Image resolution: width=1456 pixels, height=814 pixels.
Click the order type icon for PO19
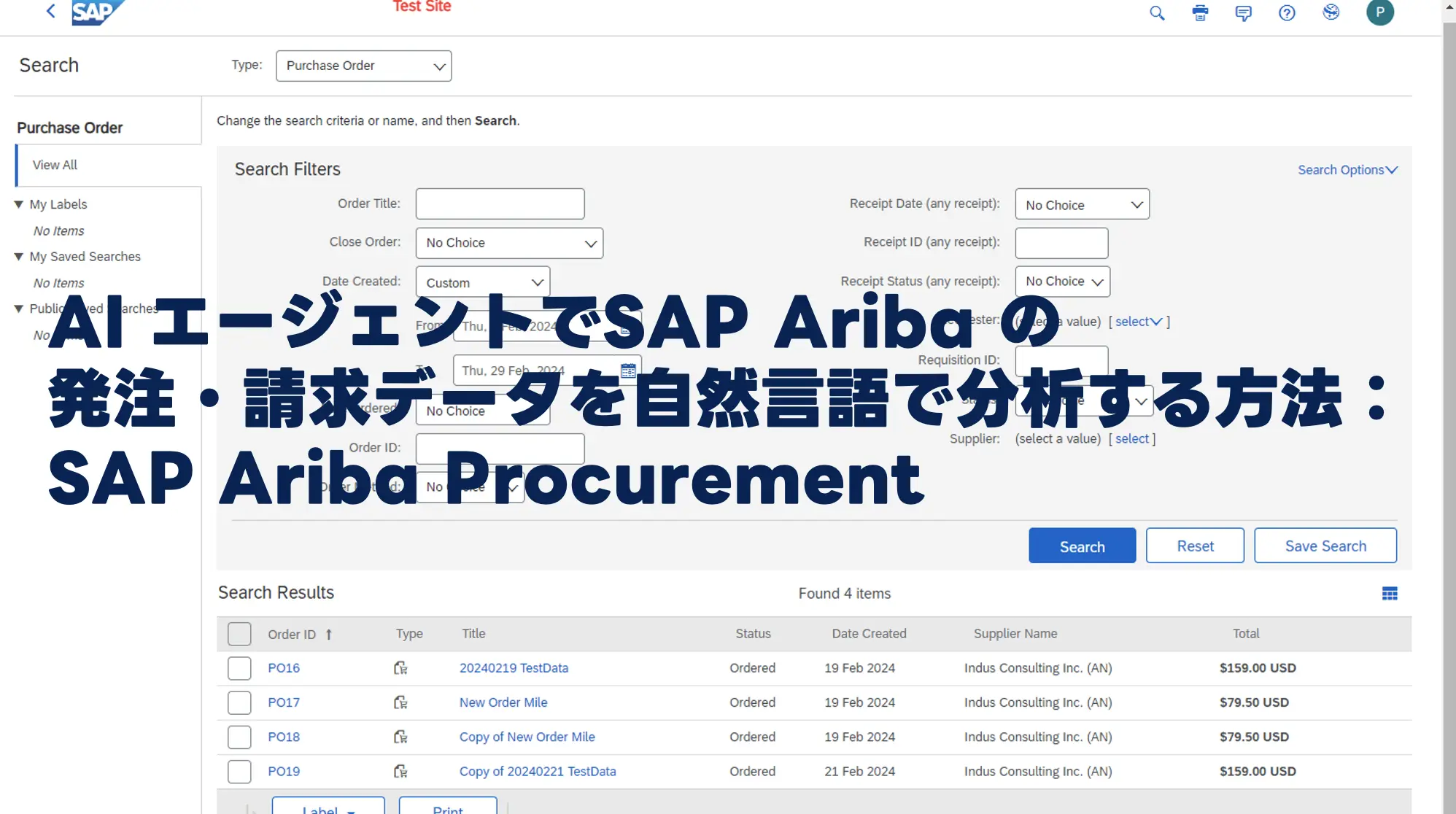click(x=400, y=771)
